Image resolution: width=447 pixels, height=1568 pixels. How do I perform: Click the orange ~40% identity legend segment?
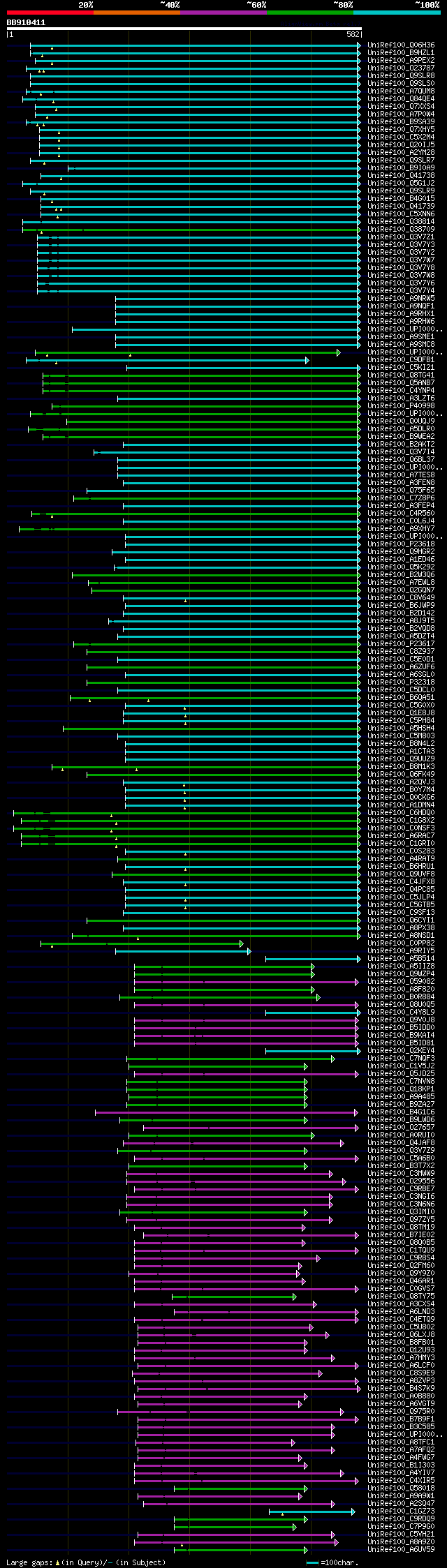(x=136, y=13)
